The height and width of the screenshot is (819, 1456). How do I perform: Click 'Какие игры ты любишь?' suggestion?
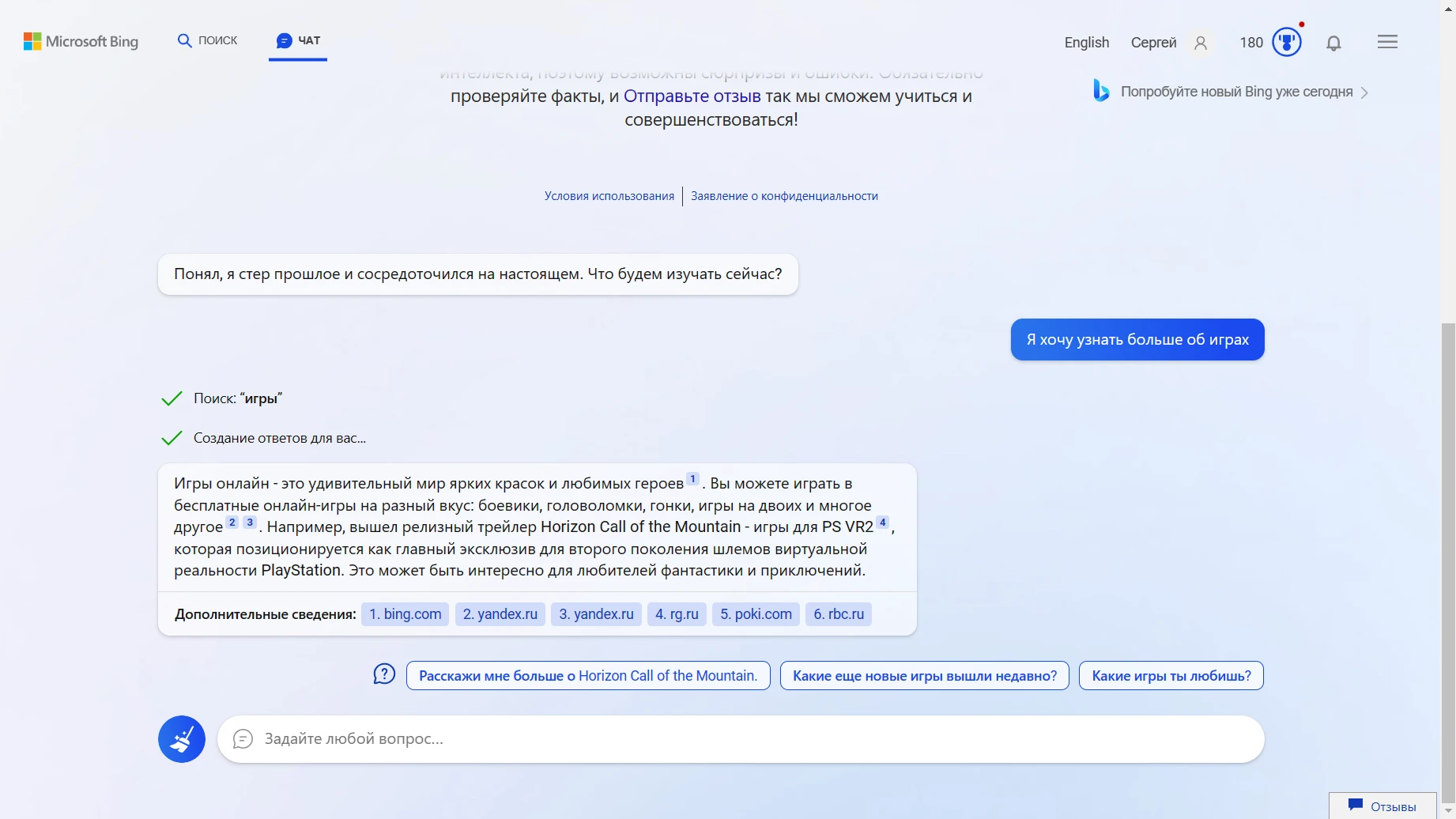pos(1171,675)
